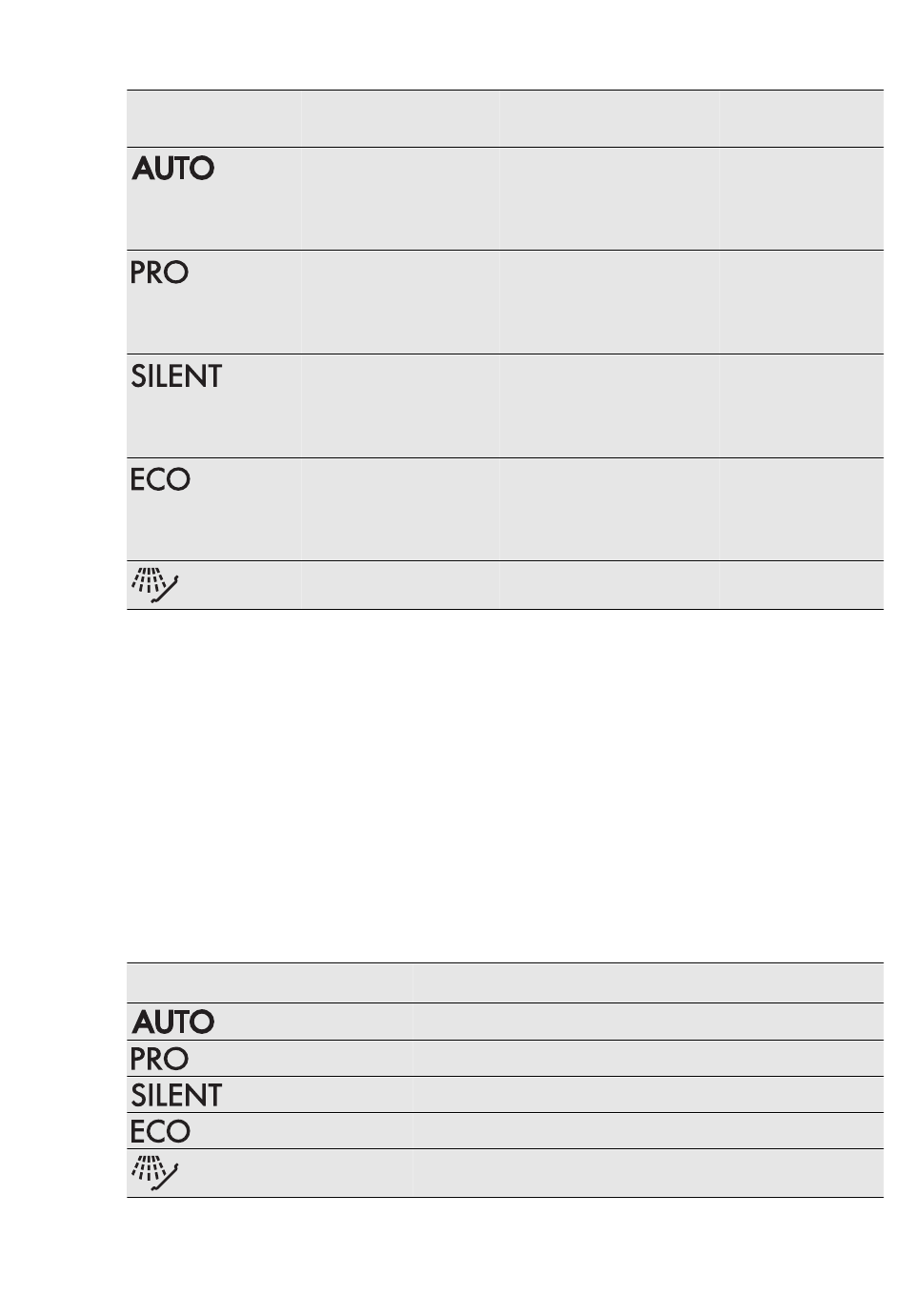Viewport: 905px width, 1316px height.
Task: Click the blank right header cell of the lower table
Action: point(649,982)
